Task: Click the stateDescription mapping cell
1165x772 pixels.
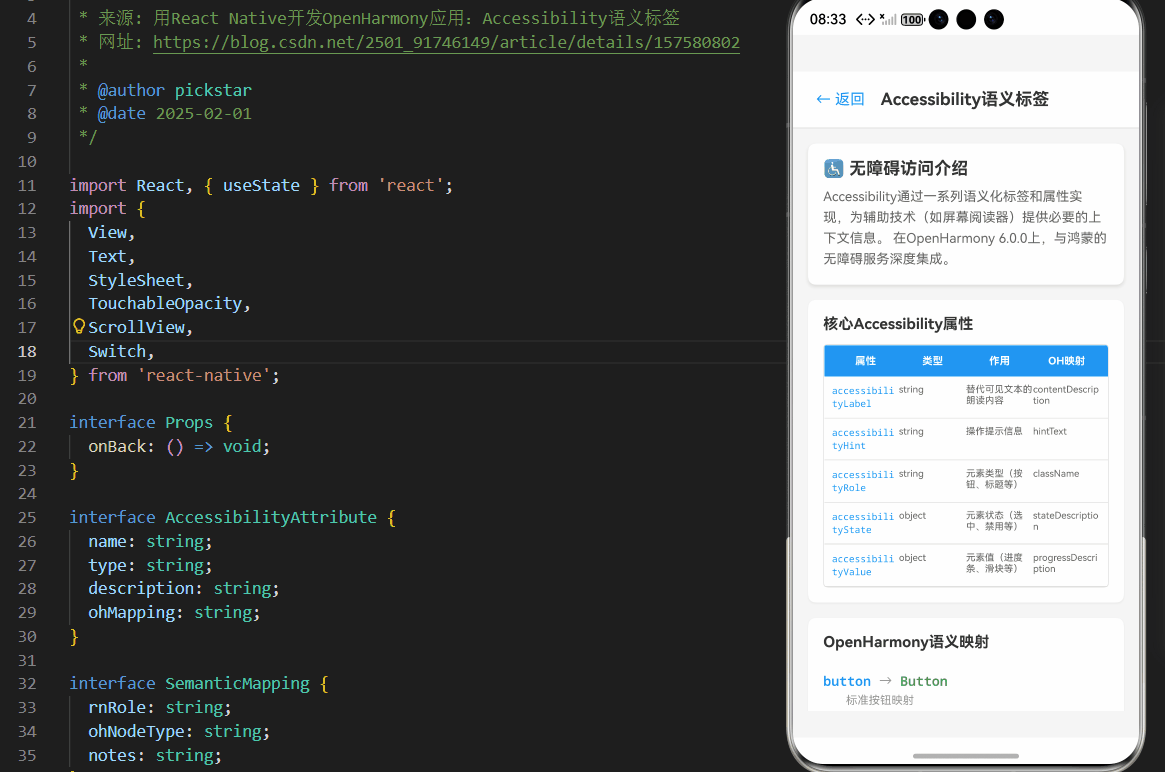Action: pos(1065,521)
